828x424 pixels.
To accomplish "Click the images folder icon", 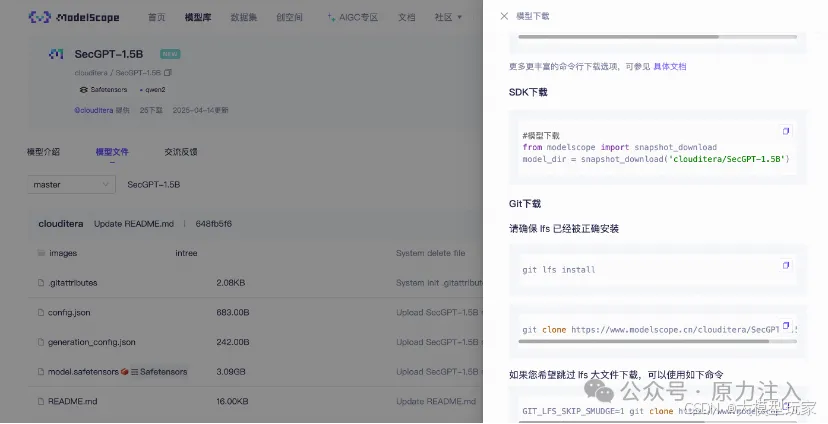I will [x=41, y=253].
